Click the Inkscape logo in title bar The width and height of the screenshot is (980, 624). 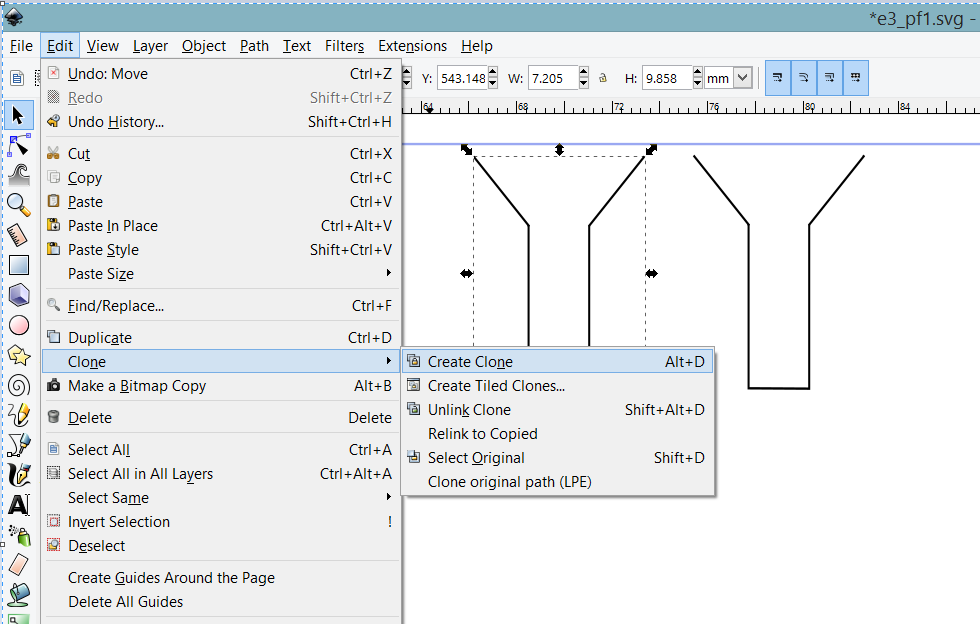tap(14, 17)
